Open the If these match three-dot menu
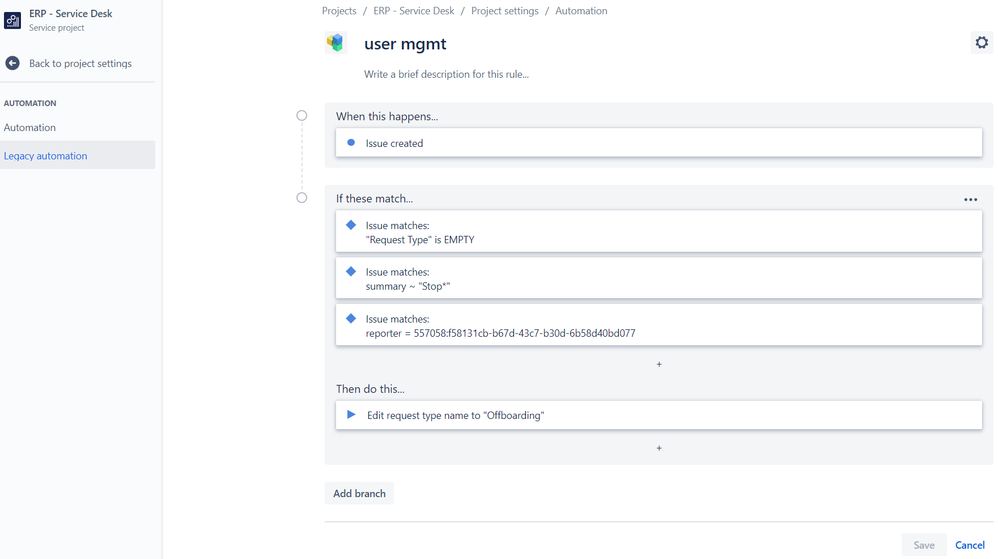 (x=970, y=199)
